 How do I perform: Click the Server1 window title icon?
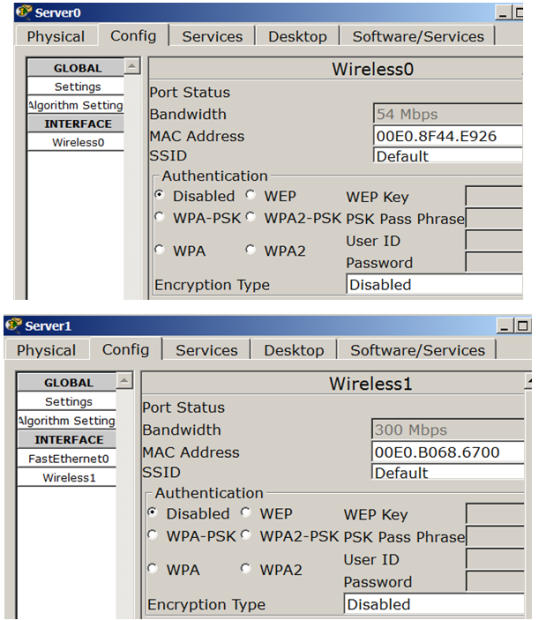tap(13, 325)
